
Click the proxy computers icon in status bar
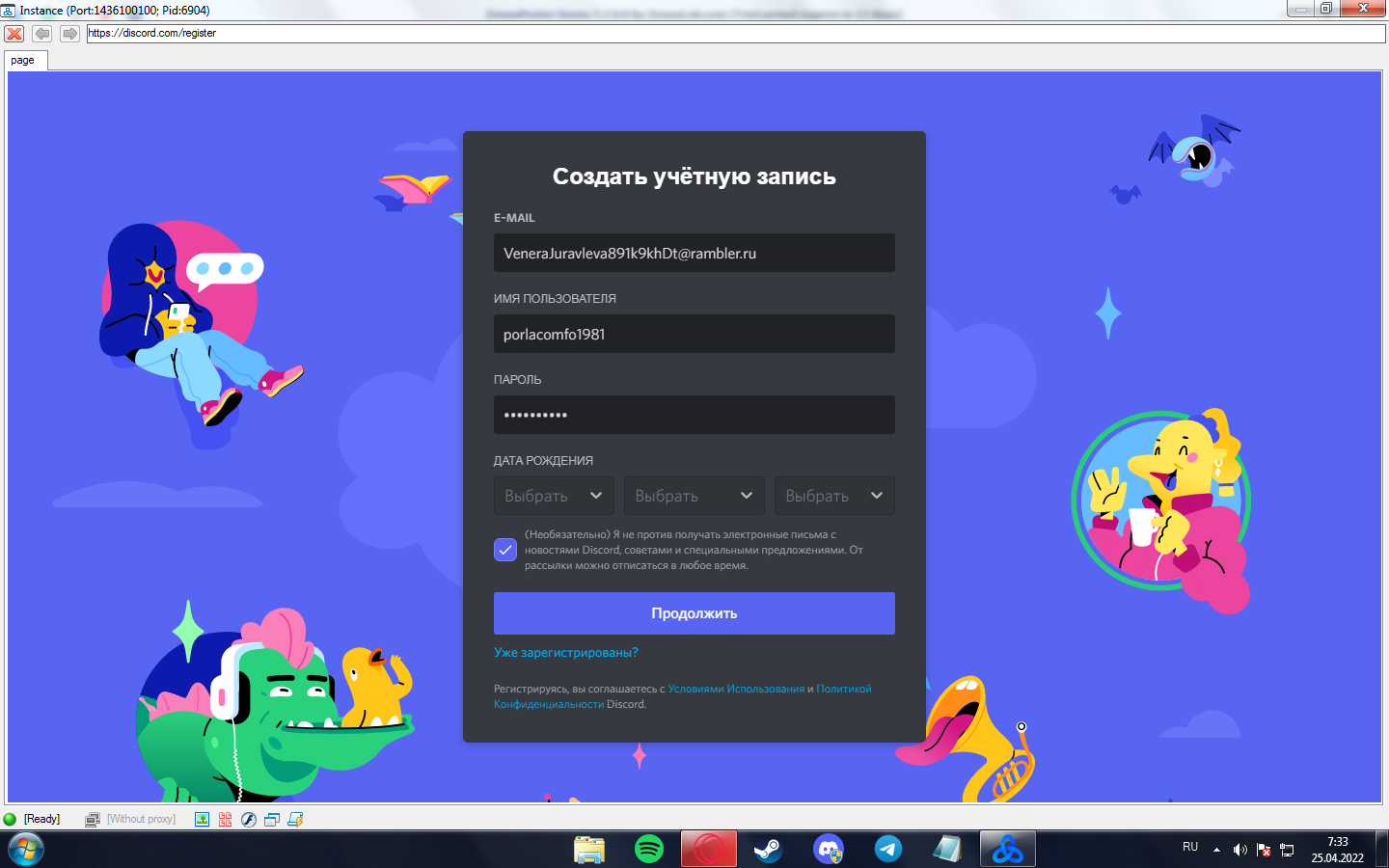tap(93, 820)
